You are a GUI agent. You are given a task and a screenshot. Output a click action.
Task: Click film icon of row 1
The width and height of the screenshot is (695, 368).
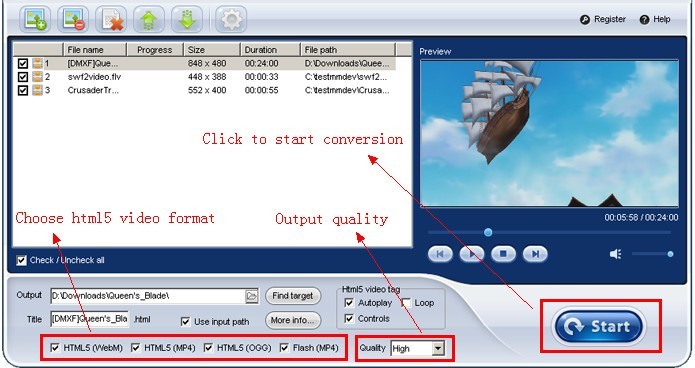tap(37, 63)
